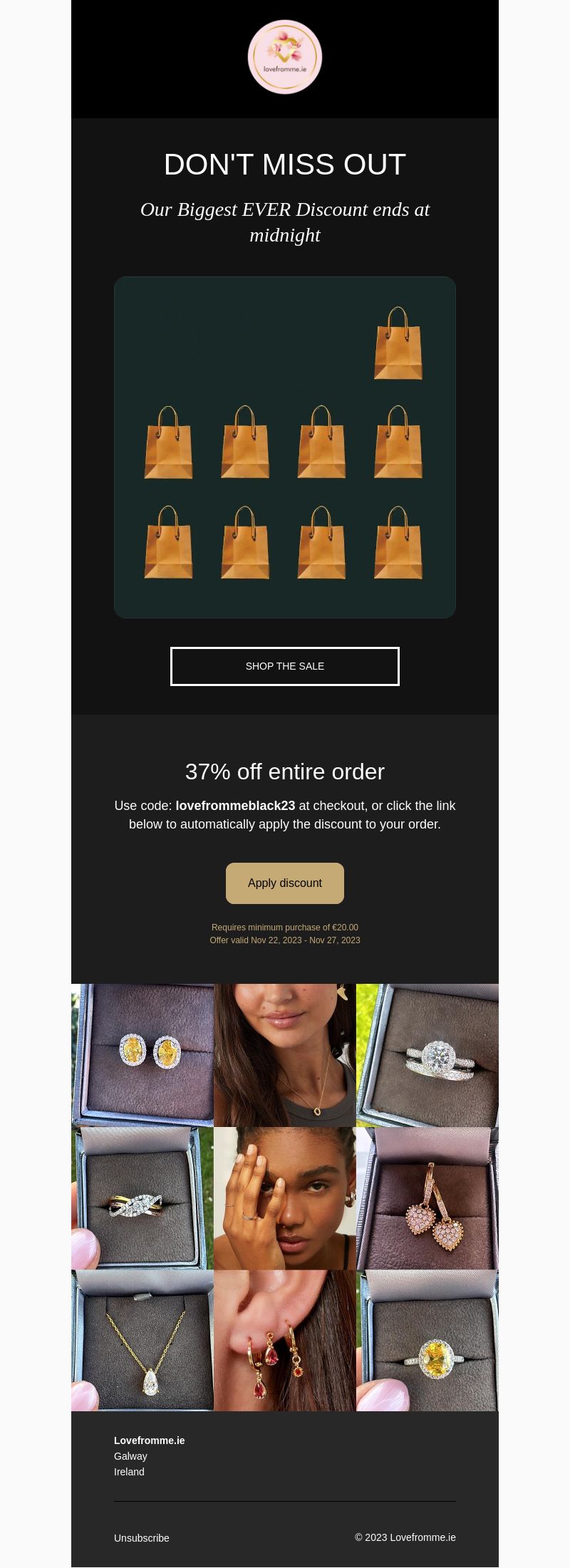The width and height of the screenshot is (570, 1568).
Task: Open the yellow oval stud earrings photo
Action: tap(142, 1055)
